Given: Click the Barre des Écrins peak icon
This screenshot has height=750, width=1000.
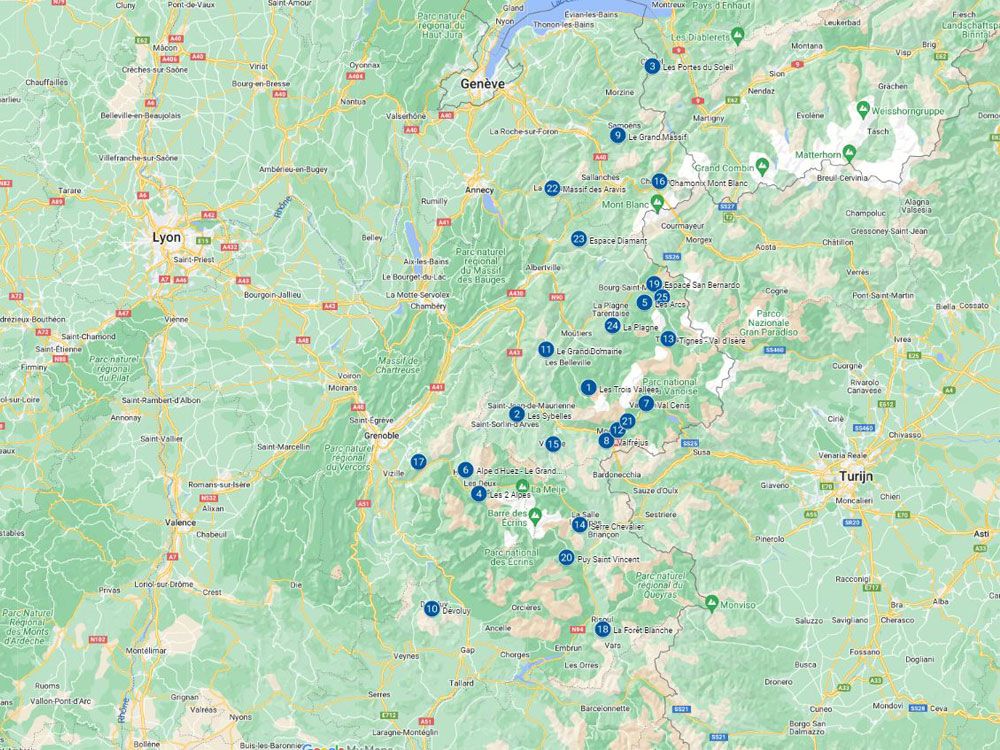Looking at the screenshot, I should [535, 517].
